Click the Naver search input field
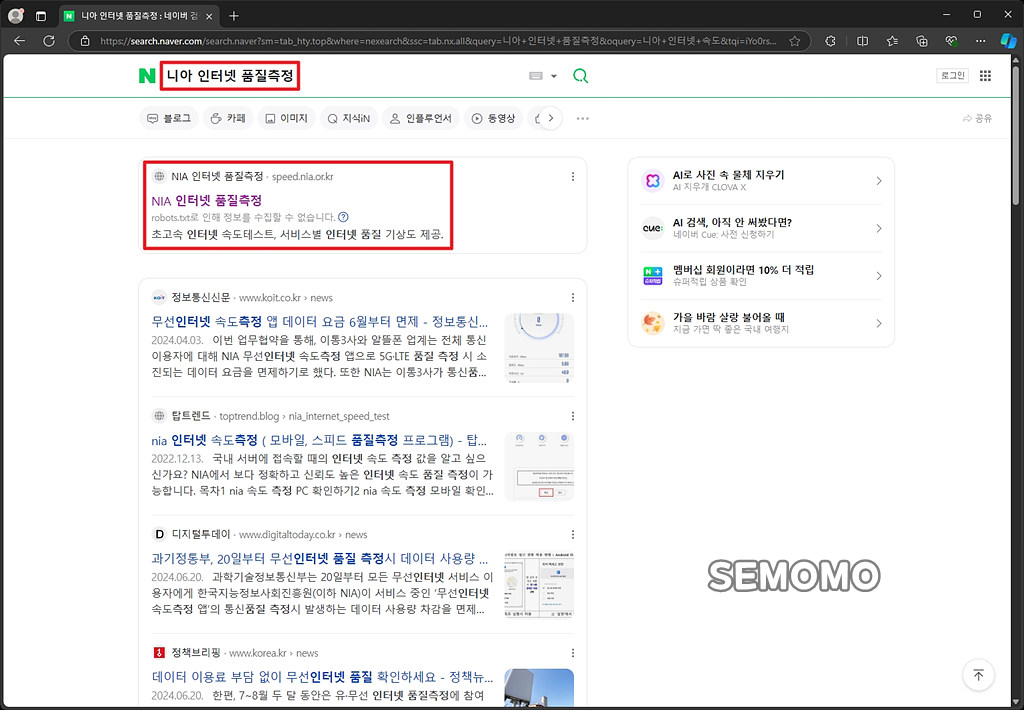The height and width of the screenshot is (710, 1024). pyautogui.click(x=340, y=76)
